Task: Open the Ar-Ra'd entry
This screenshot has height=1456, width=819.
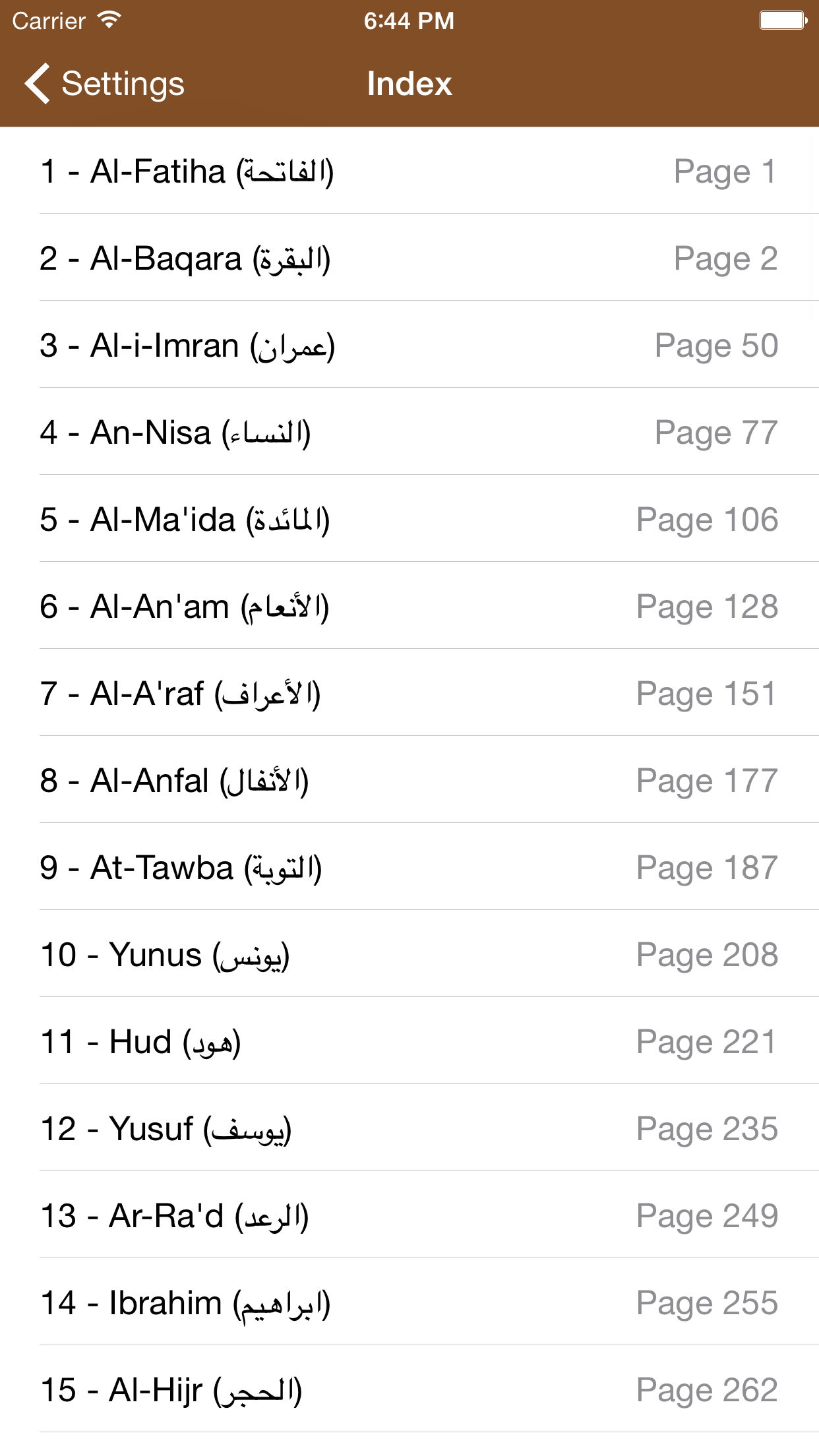Action: tap(174, 1216)
